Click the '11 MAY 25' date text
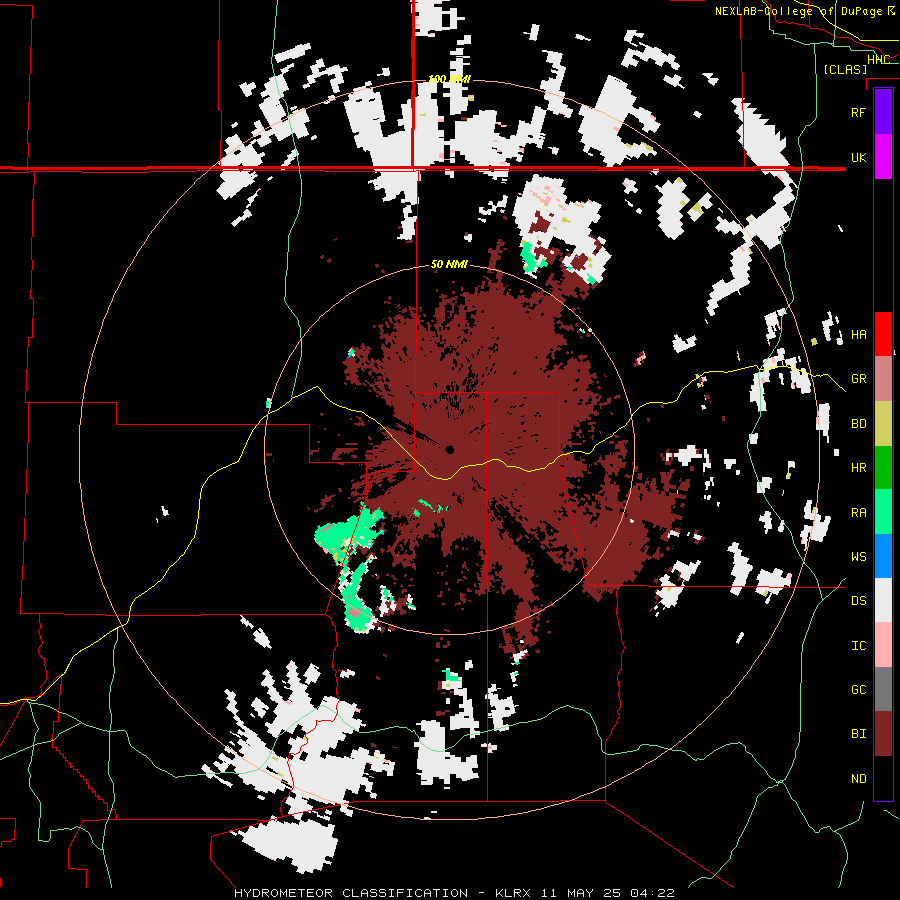Image resolution: width=900 pixels, height=900 pixels. tap(581, 893)
